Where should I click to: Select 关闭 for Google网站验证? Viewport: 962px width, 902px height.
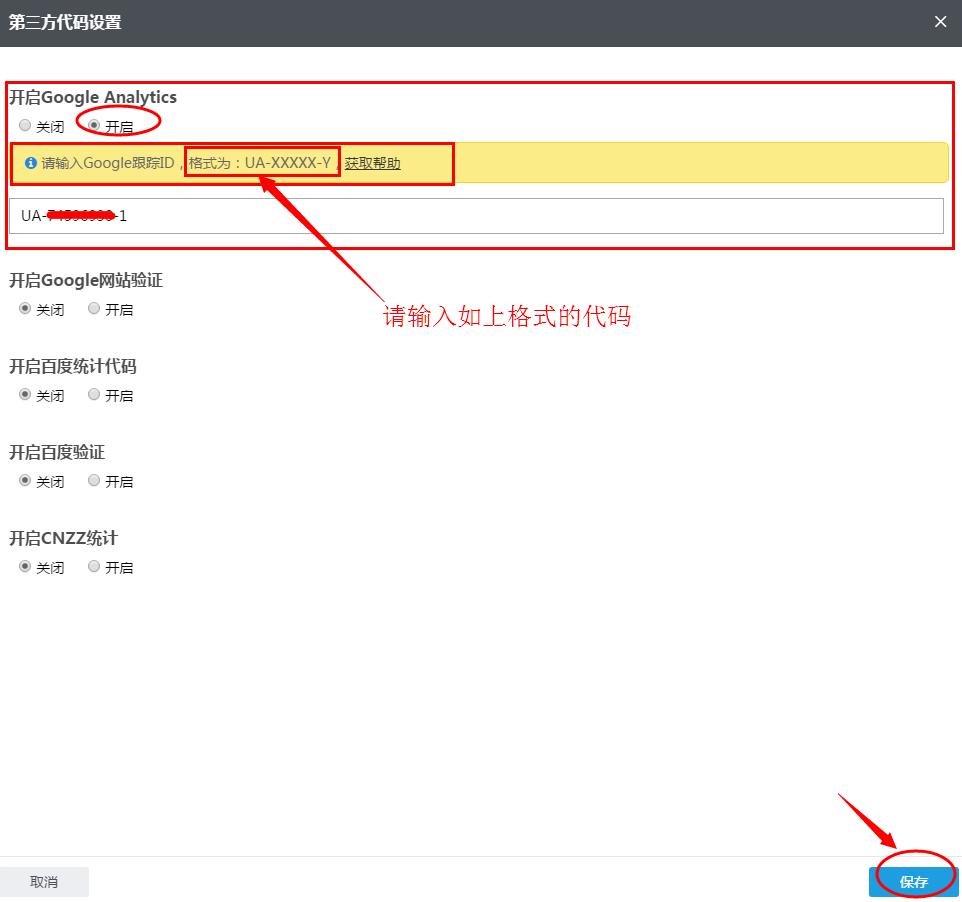tap(24, 309)
